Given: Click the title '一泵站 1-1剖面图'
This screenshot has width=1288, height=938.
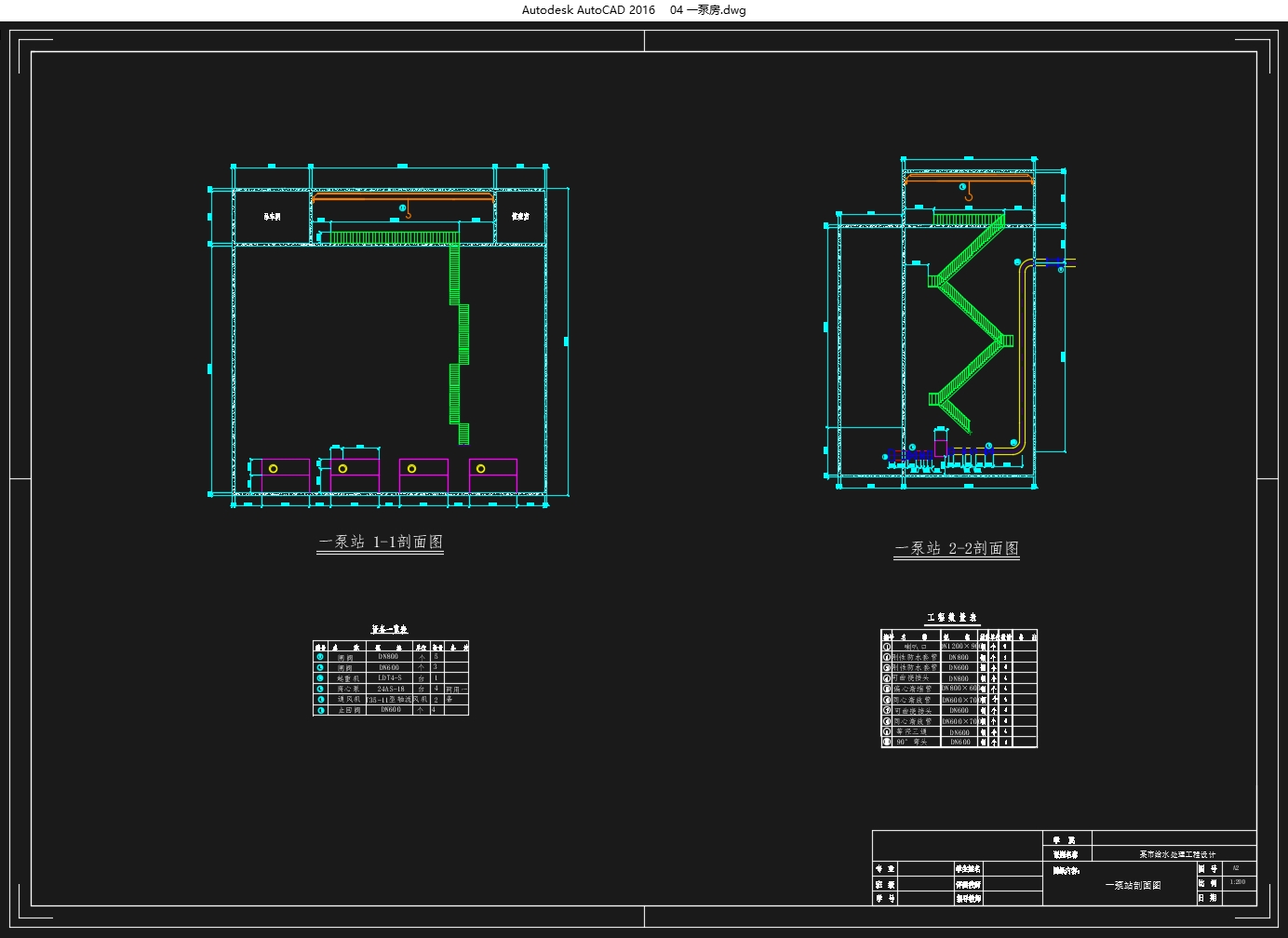Looking at the screenshot, I should click(x=381, y=542).
